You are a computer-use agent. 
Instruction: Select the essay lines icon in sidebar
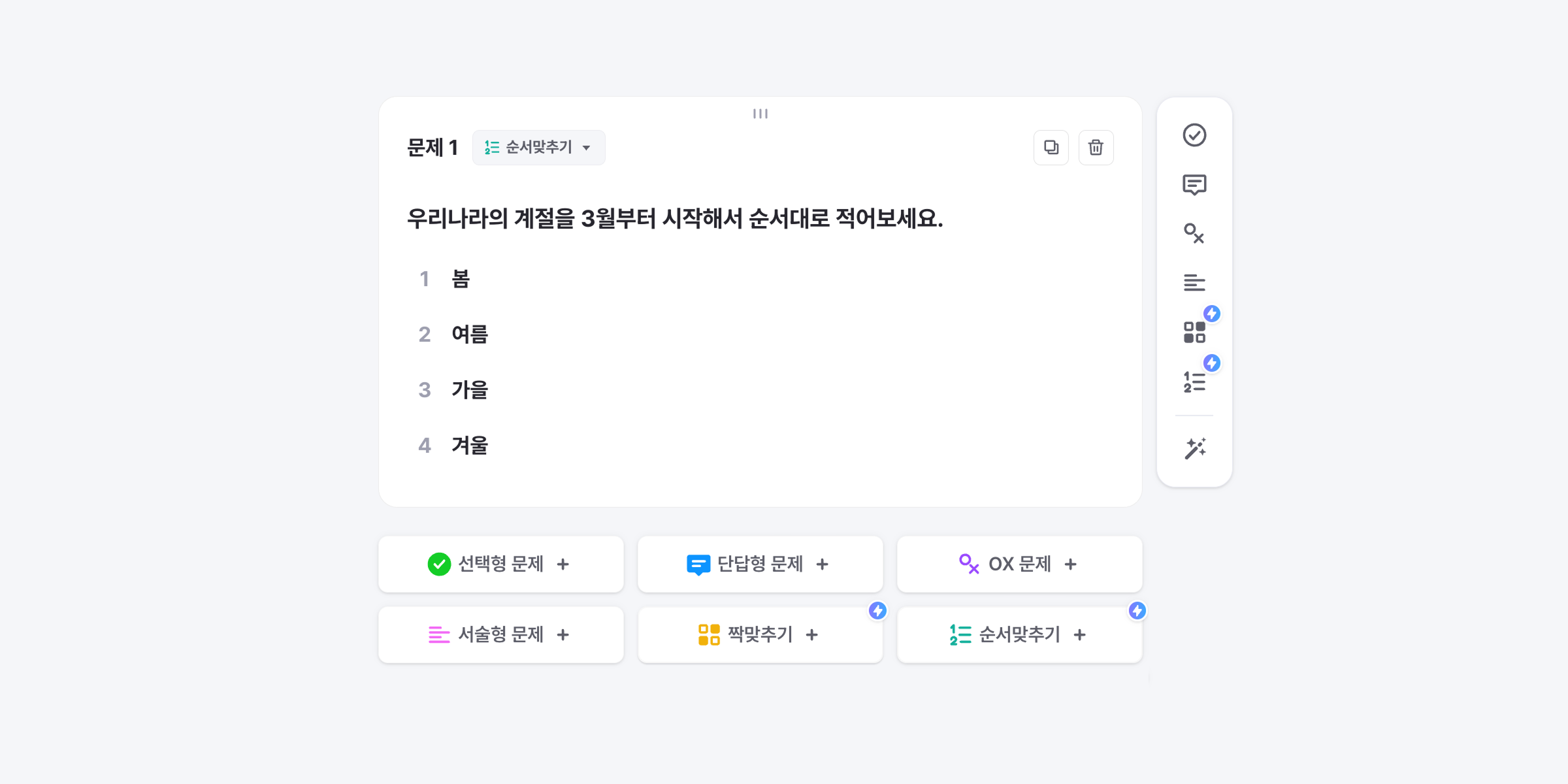tap(1194, 283)
